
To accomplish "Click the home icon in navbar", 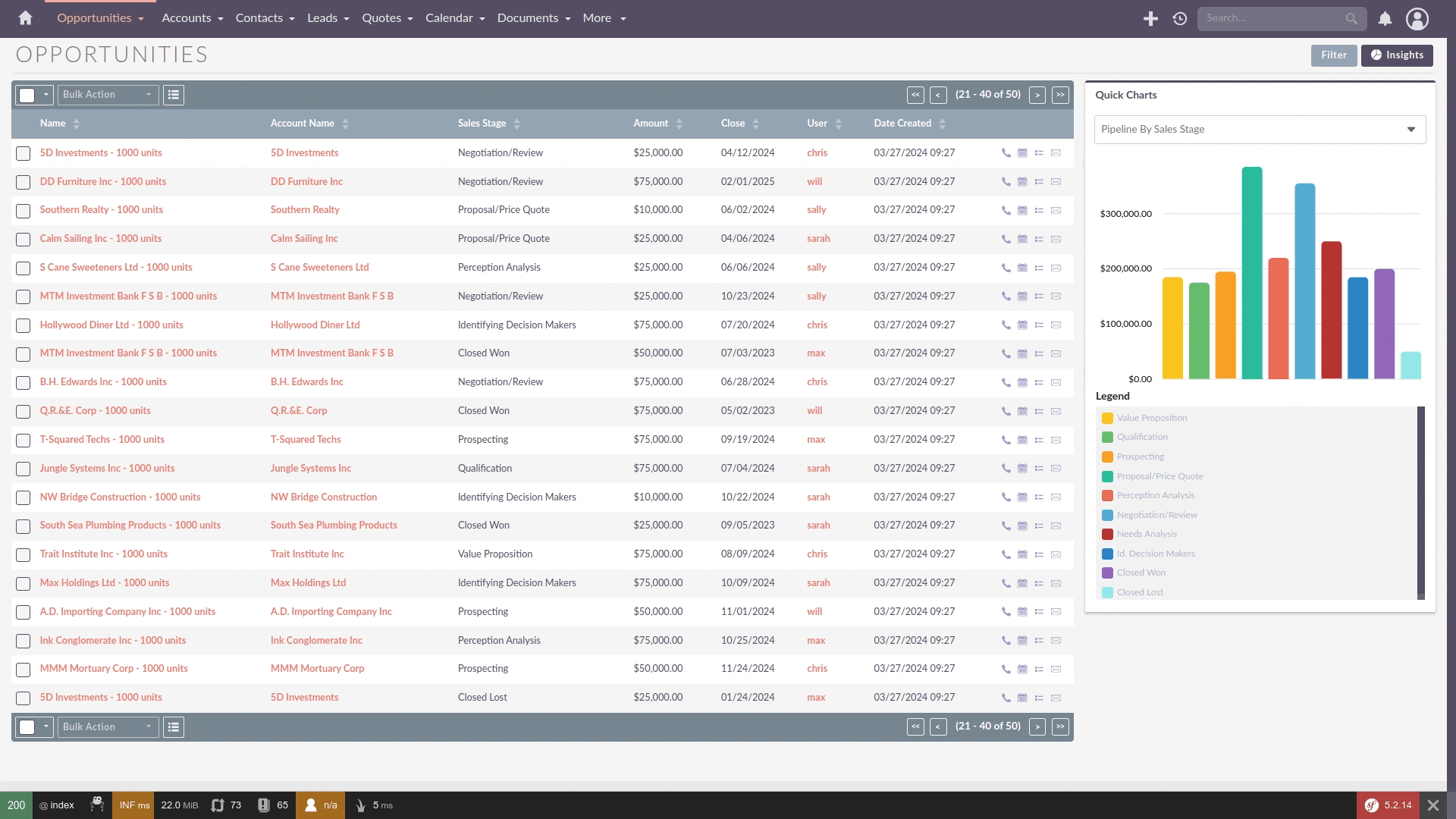I will (x=25, y=18).
